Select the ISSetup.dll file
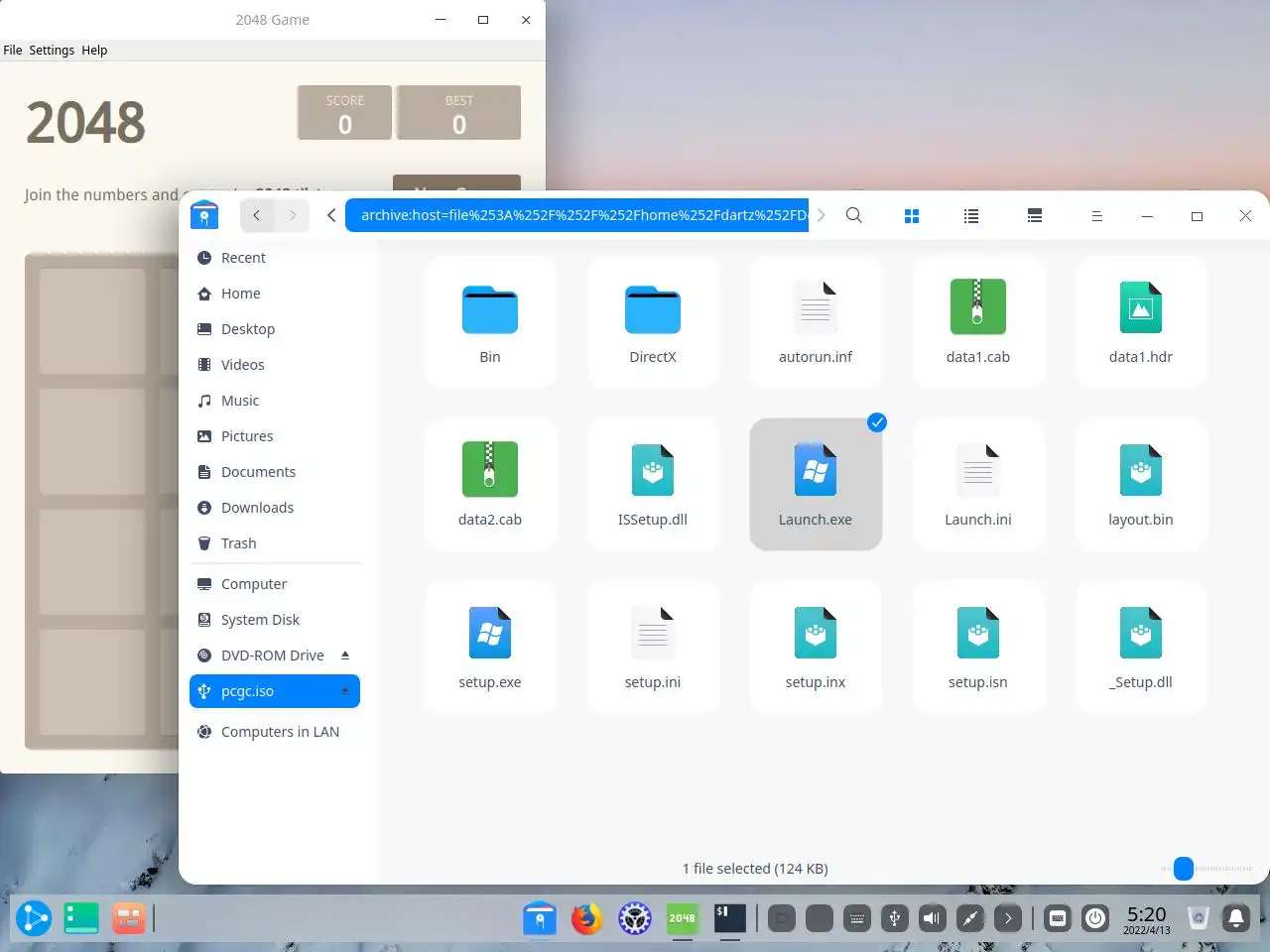 pyautogui.click(x=653, y=485)
